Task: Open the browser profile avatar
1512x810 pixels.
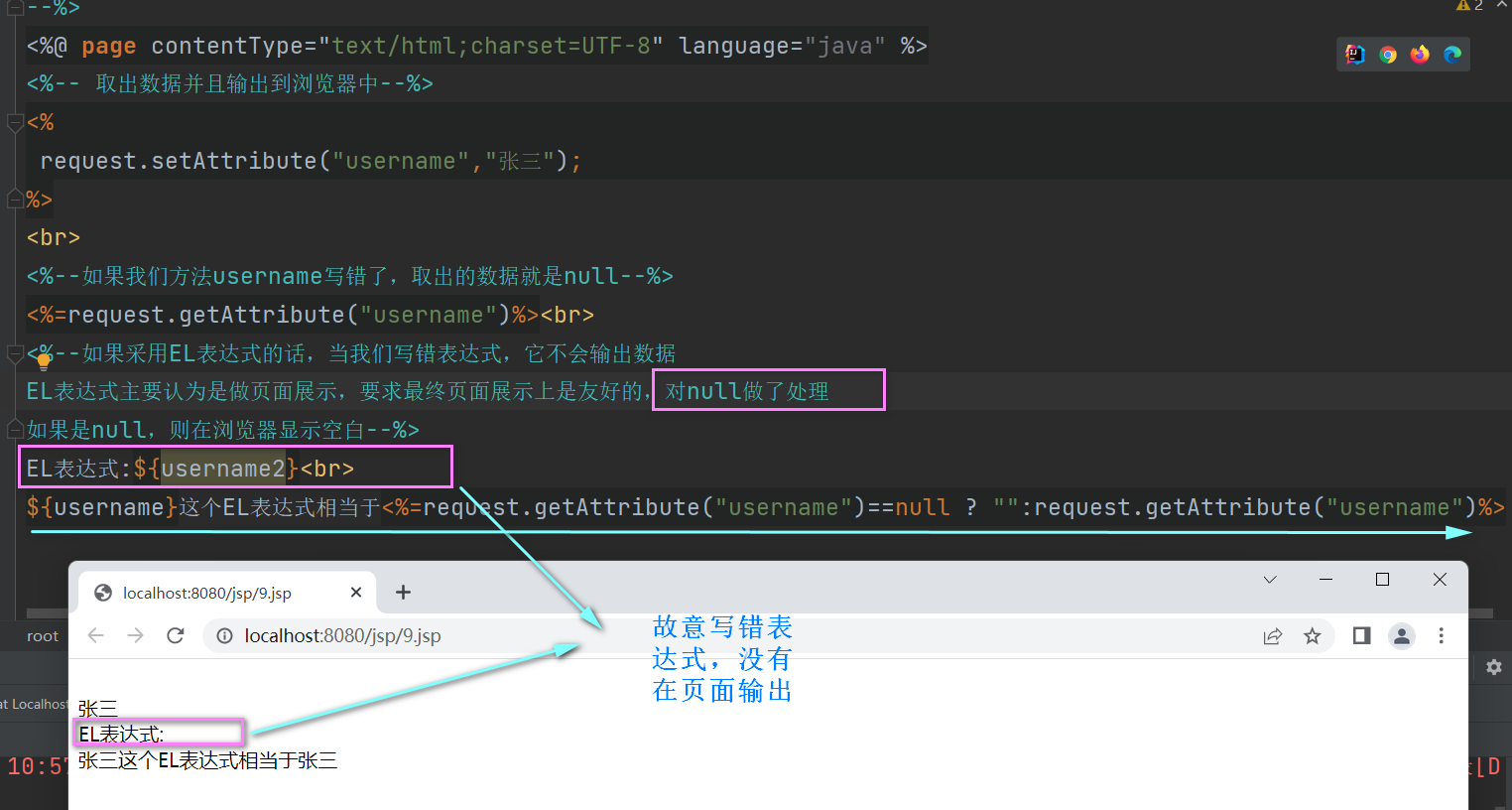Action: [x=1402, y=636]
